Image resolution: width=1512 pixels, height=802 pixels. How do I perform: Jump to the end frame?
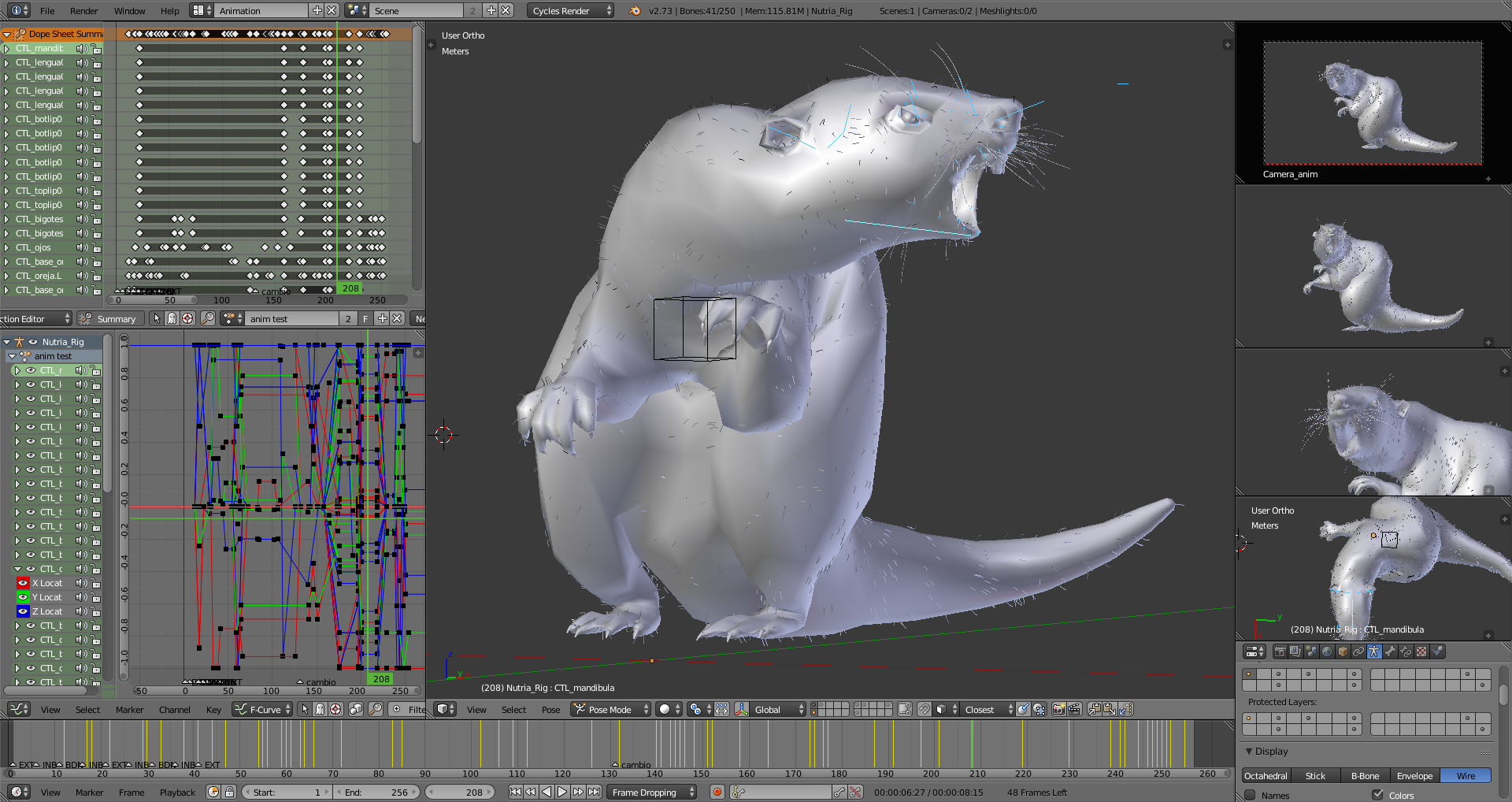tap(595, 793)
